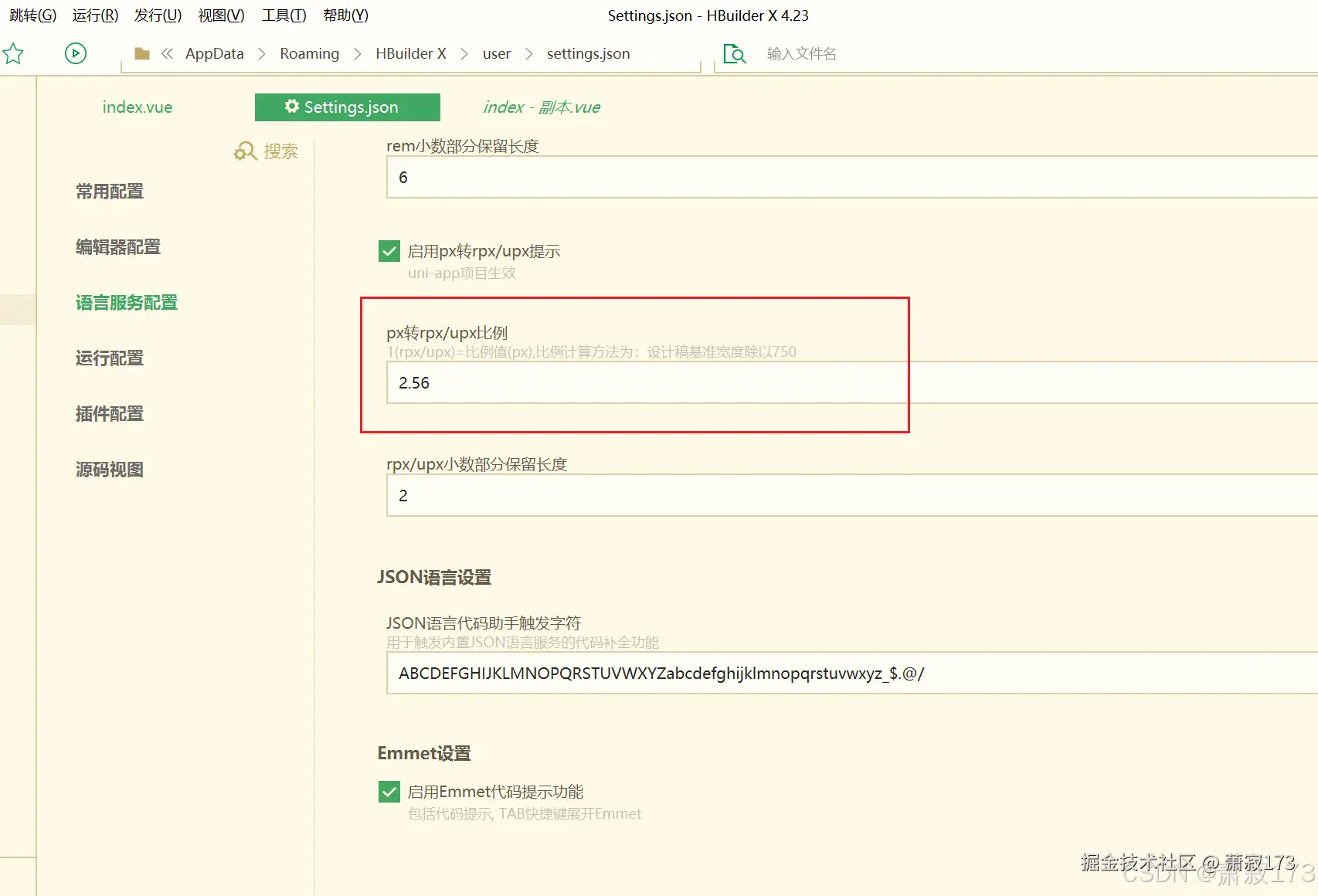
Task: Click AppData in the breadcrumb path
Action: (215, 53)
